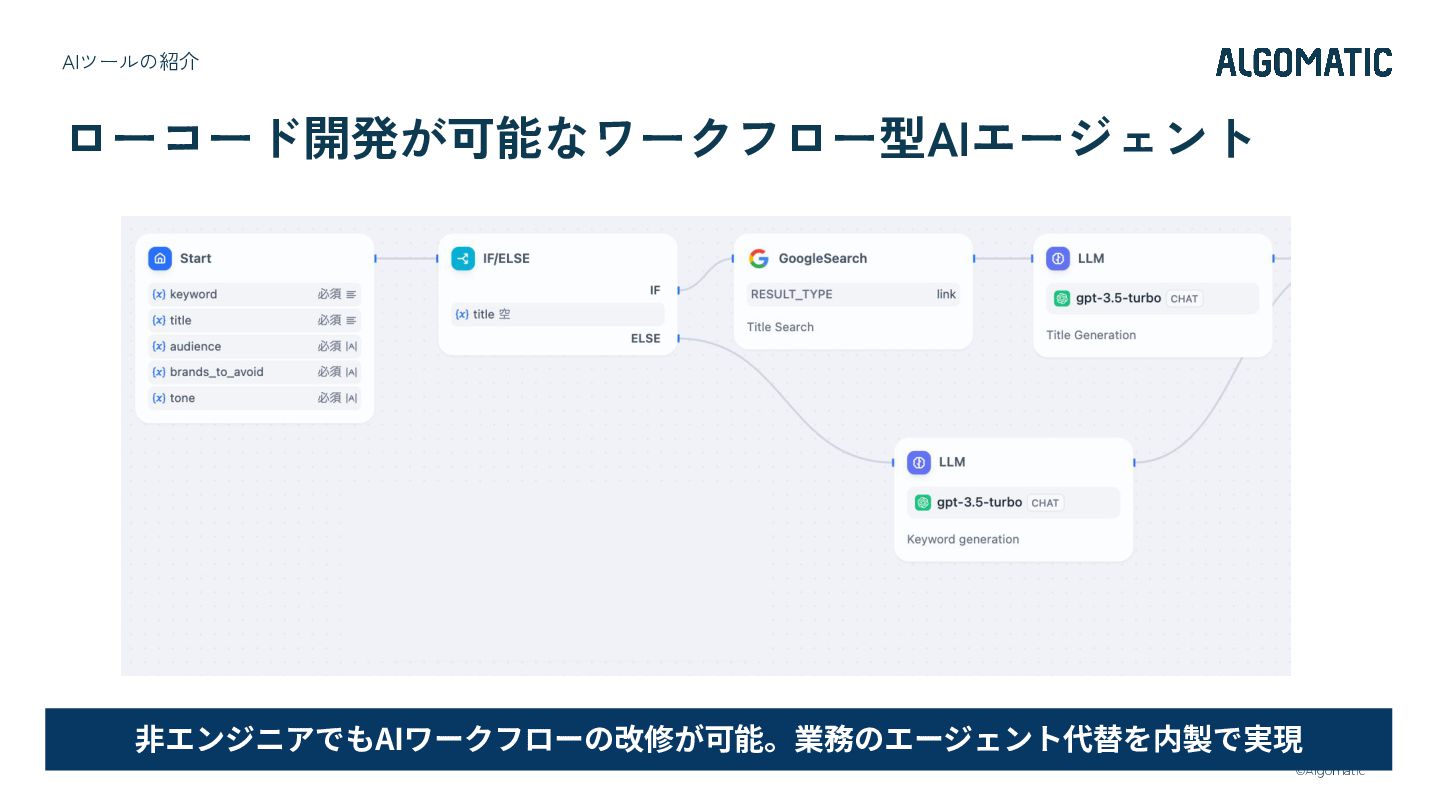The image size is (1440, 810).
Task: Click OpenAI icon in Keyword generation node
Action: tap(923, 502)
